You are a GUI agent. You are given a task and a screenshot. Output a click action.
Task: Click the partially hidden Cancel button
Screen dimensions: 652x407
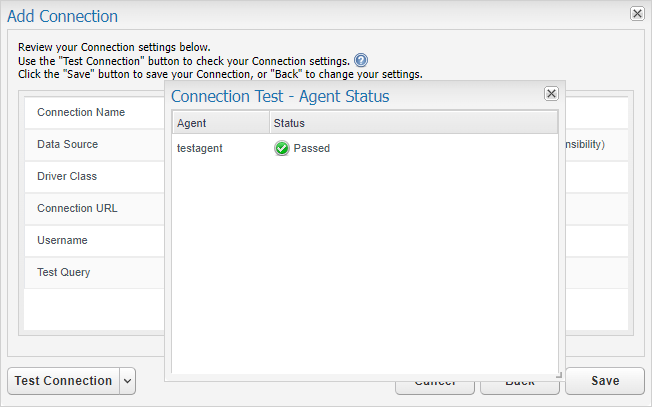tap(435, 387)
